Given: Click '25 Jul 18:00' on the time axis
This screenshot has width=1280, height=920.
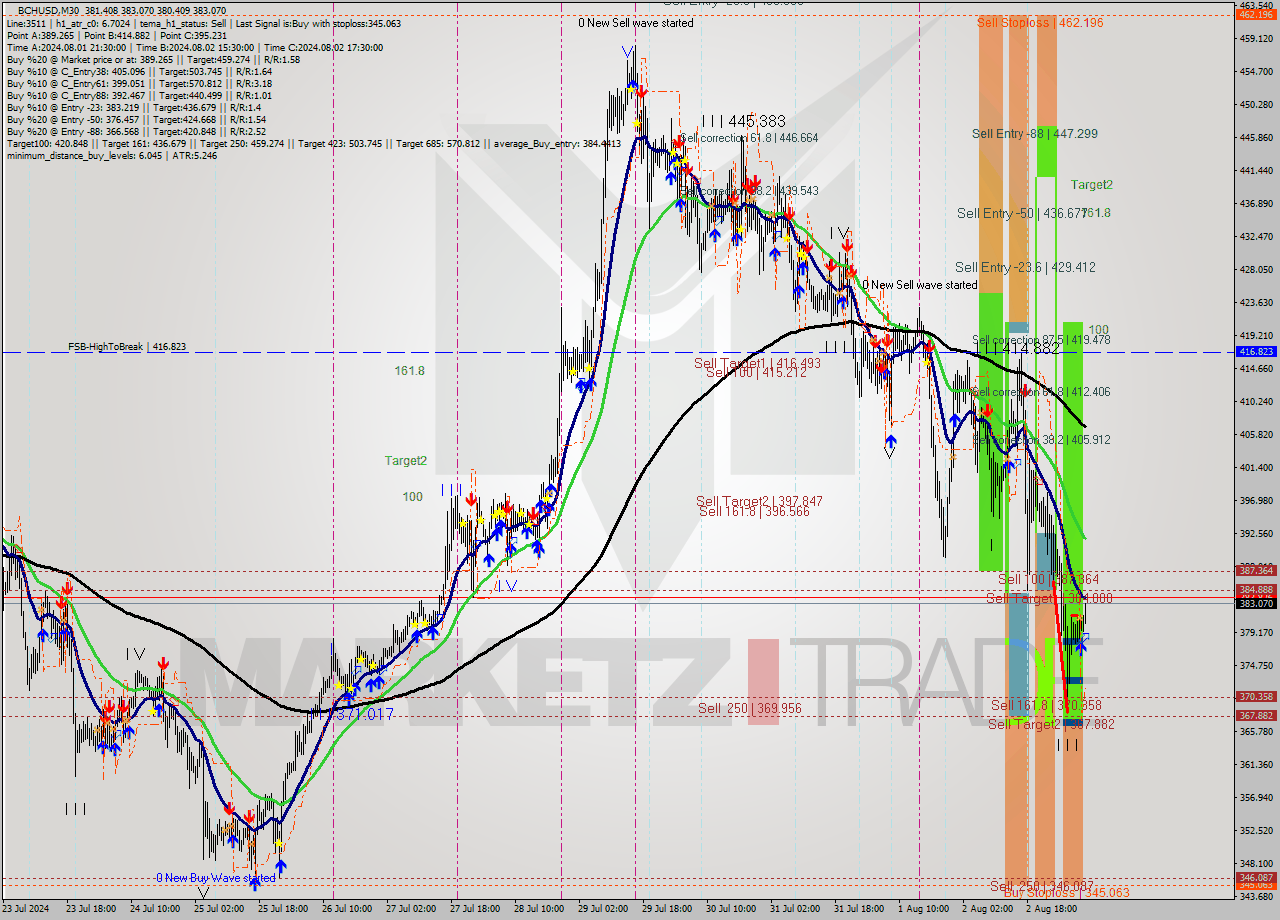Looking at the screenshot, I should (x=283, y=909).
